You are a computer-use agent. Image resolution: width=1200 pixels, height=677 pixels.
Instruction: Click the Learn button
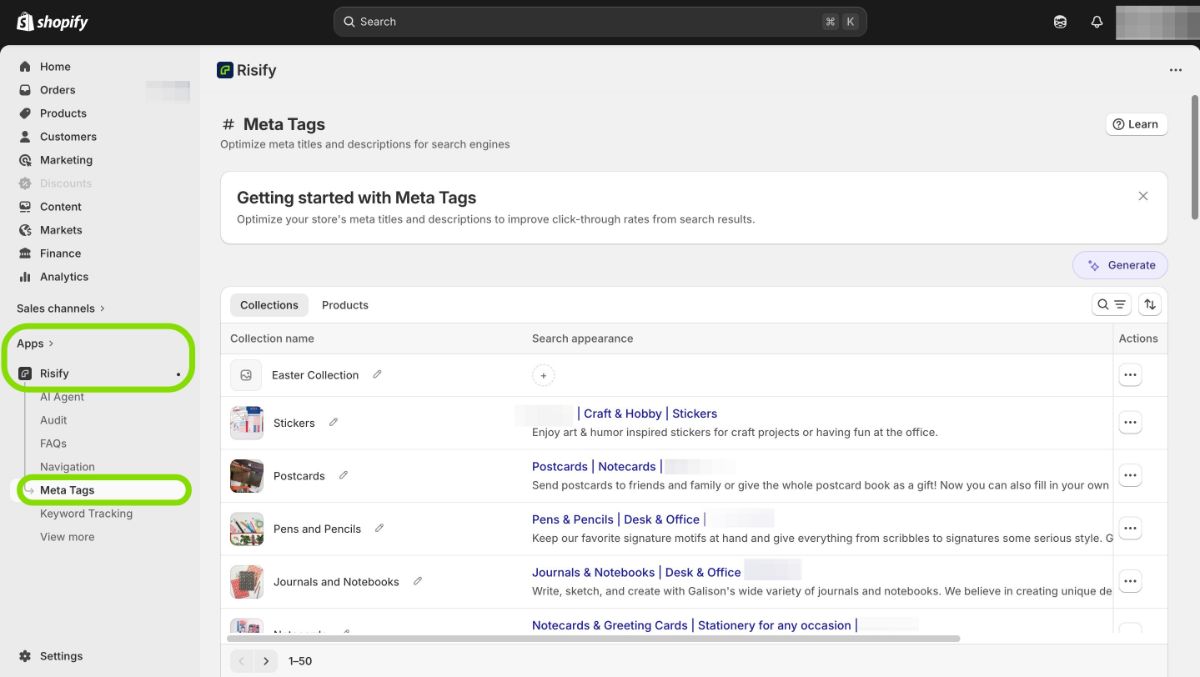[x=1135, y=124]
